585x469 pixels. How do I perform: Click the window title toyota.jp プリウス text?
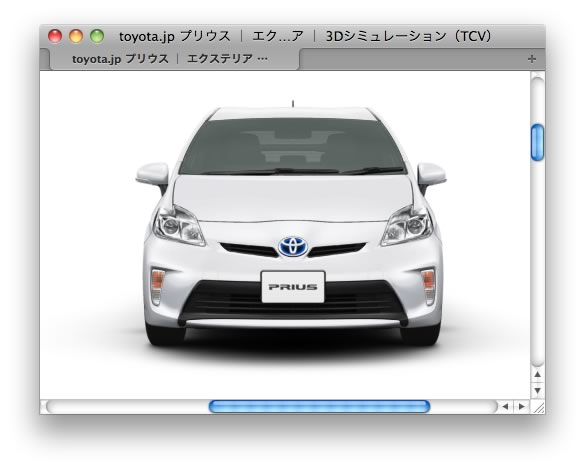[174, 36]
